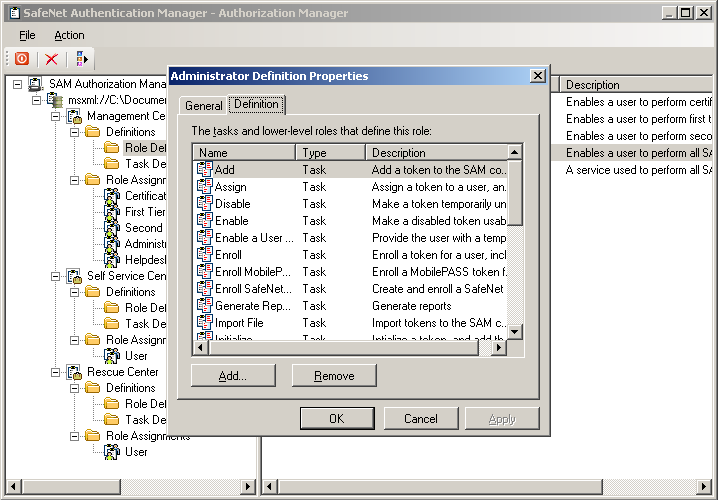
Task: Sort list by Name column header
Action: coord(245,152)
